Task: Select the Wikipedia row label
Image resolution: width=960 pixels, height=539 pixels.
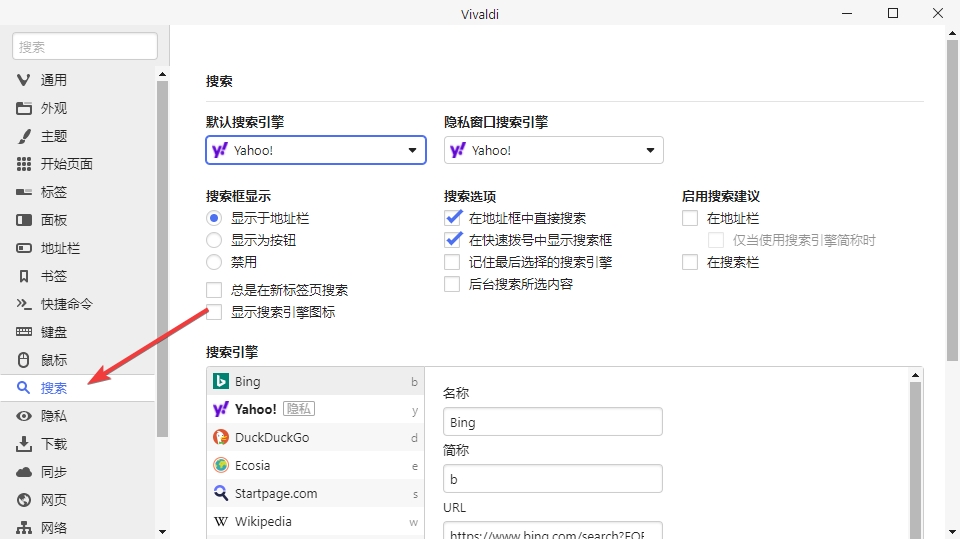Action: coord(263,521)
